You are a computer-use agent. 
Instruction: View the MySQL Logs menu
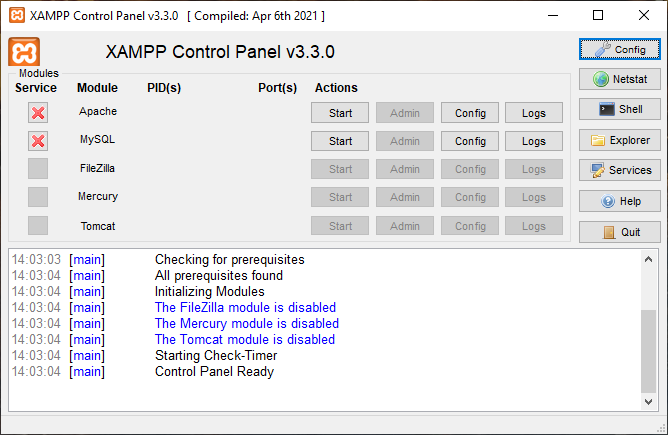tap(534, 141)
